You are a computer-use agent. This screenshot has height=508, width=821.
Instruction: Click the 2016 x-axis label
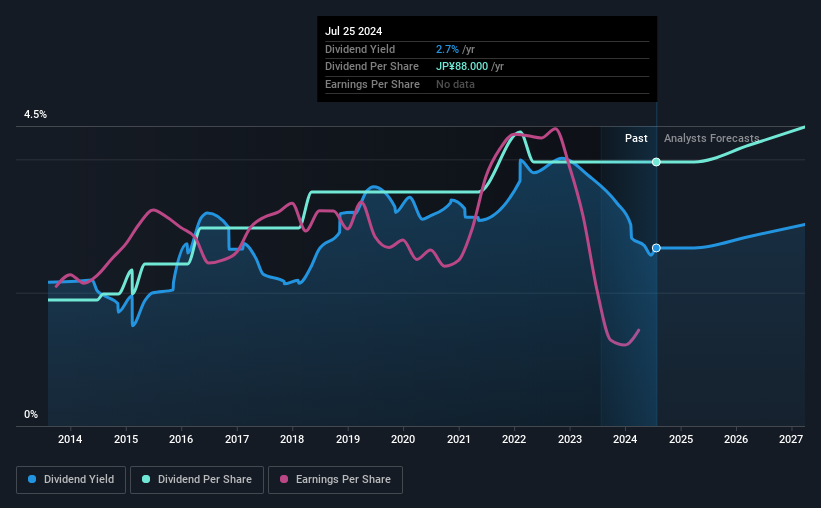(x=181, y=439)
